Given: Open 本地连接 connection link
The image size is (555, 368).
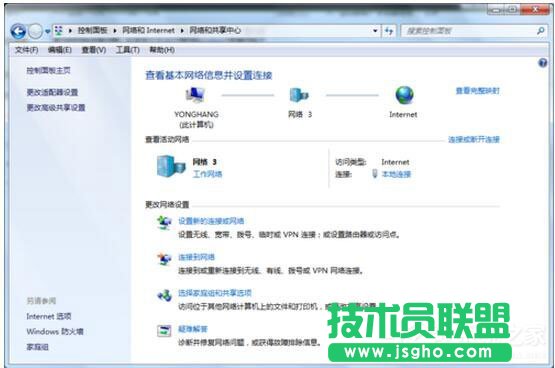Looking at the screenshot, I should click(x=396, y=174).
